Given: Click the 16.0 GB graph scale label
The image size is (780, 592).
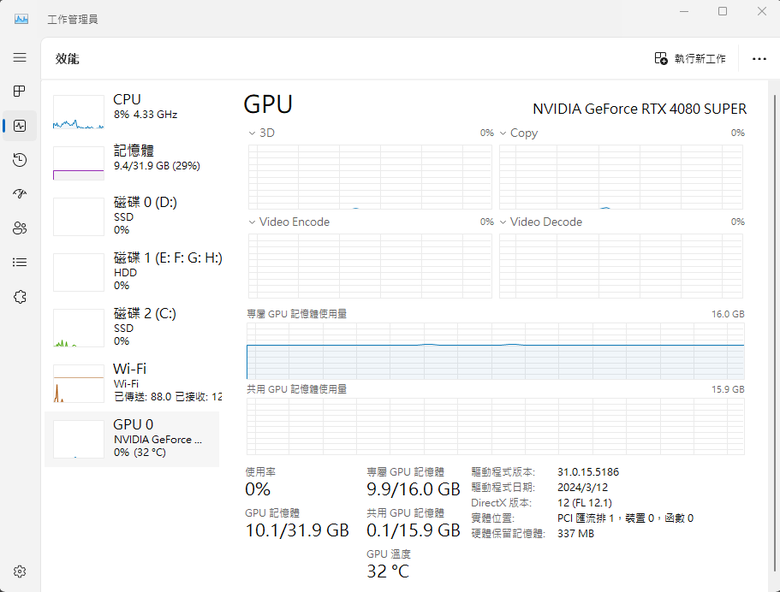Looking at the screenshot, I should pos(728,314).
